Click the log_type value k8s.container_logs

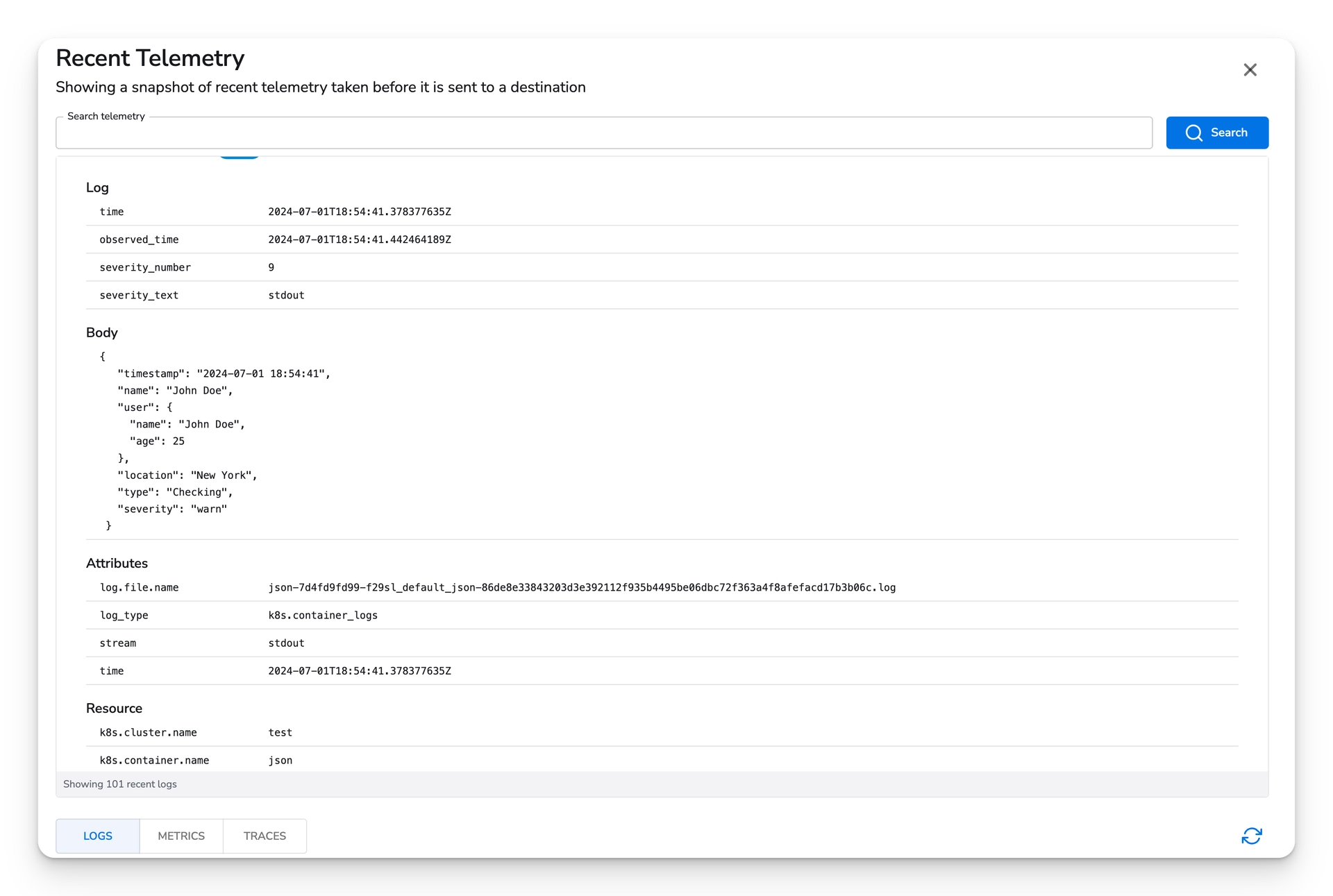pos(323,615)
